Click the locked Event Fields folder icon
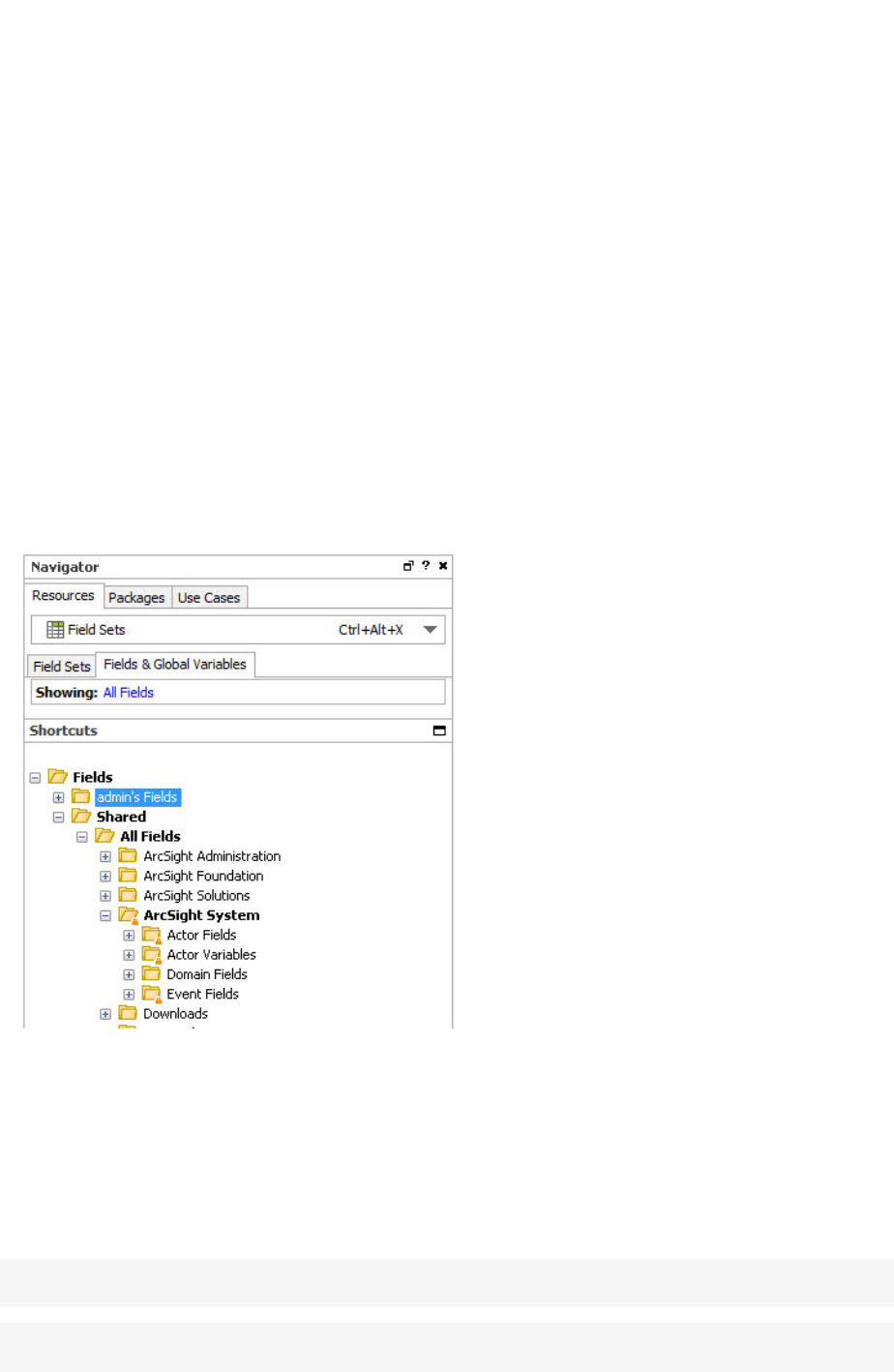This screenshot has width=894, height=1372. tap(152, 994)
